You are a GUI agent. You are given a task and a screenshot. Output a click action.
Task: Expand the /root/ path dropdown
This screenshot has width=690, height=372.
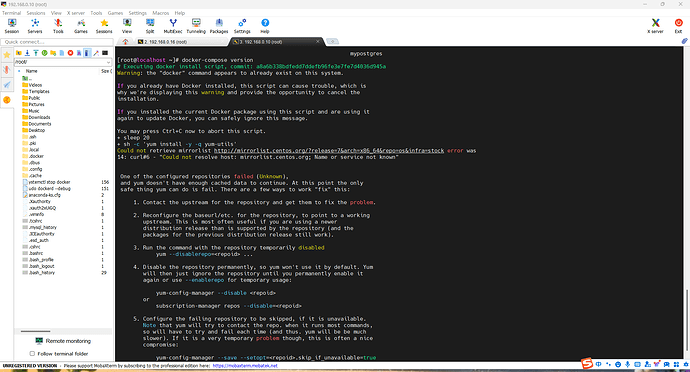coord(108,62)
